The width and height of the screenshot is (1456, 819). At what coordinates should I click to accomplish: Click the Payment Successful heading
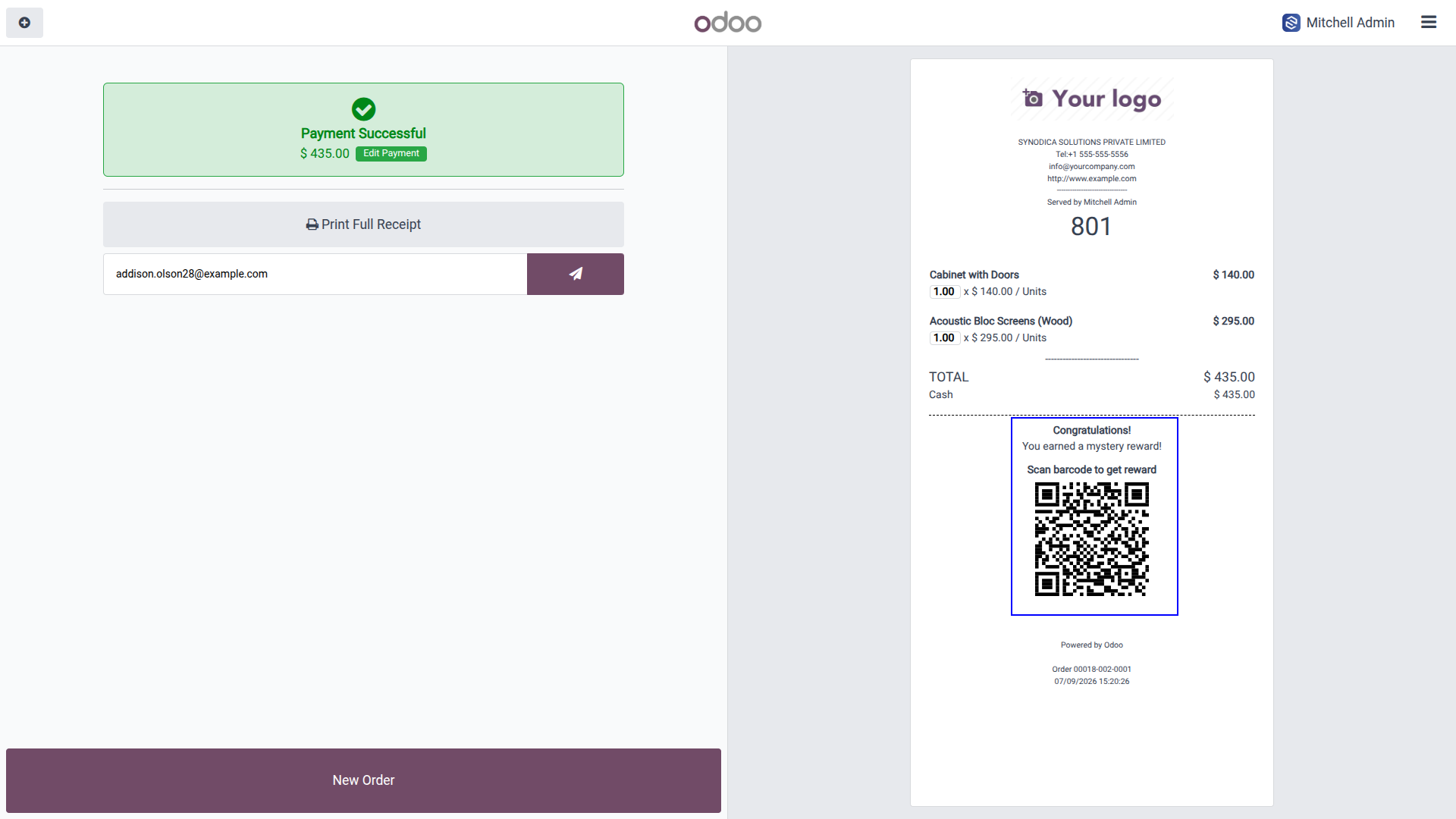point(363,133)
